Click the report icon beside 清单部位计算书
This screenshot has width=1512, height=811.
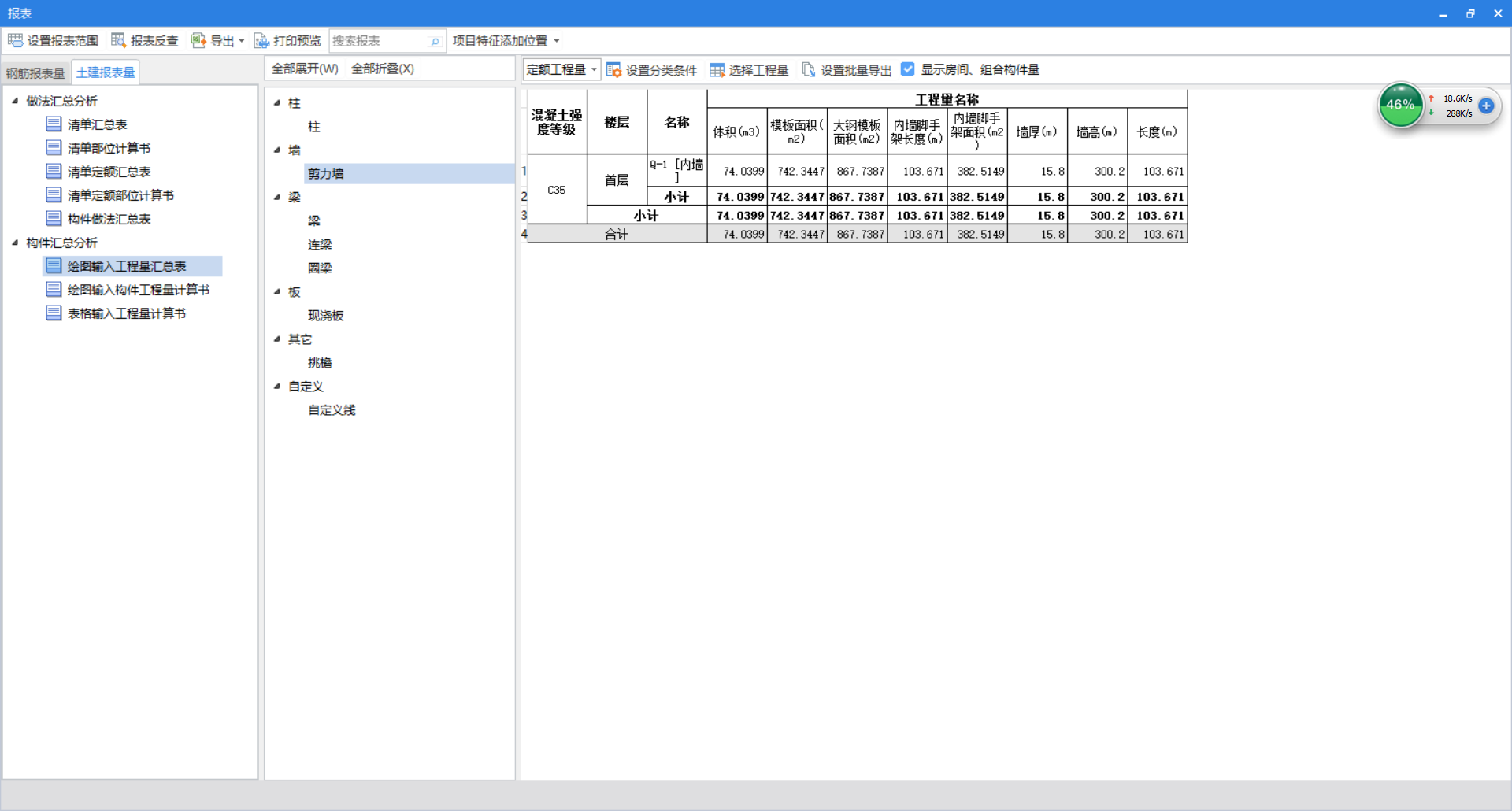pyautogui.click(x=54, y=147)
